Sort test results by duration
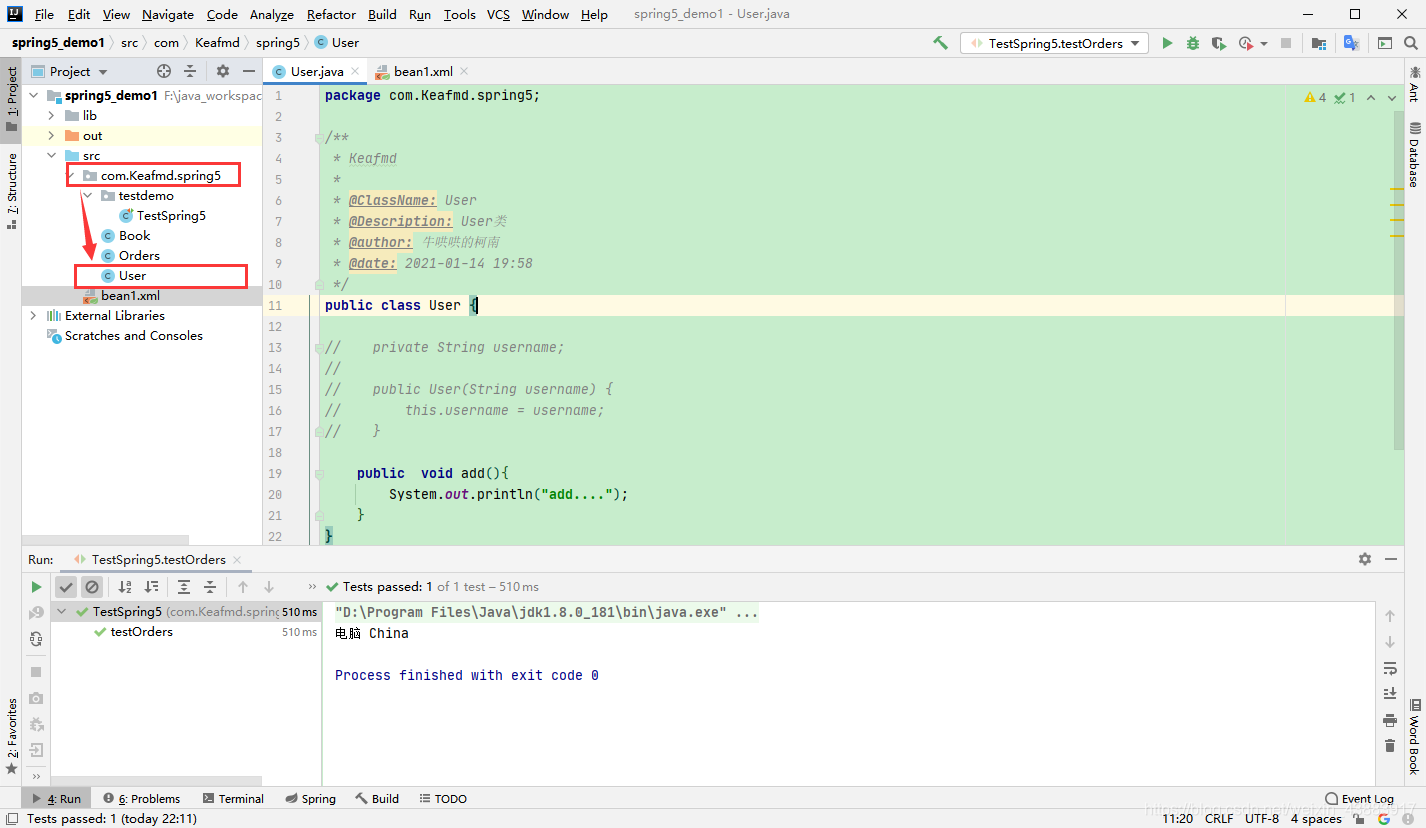The image size is (1426, 828). pos(151,587)
